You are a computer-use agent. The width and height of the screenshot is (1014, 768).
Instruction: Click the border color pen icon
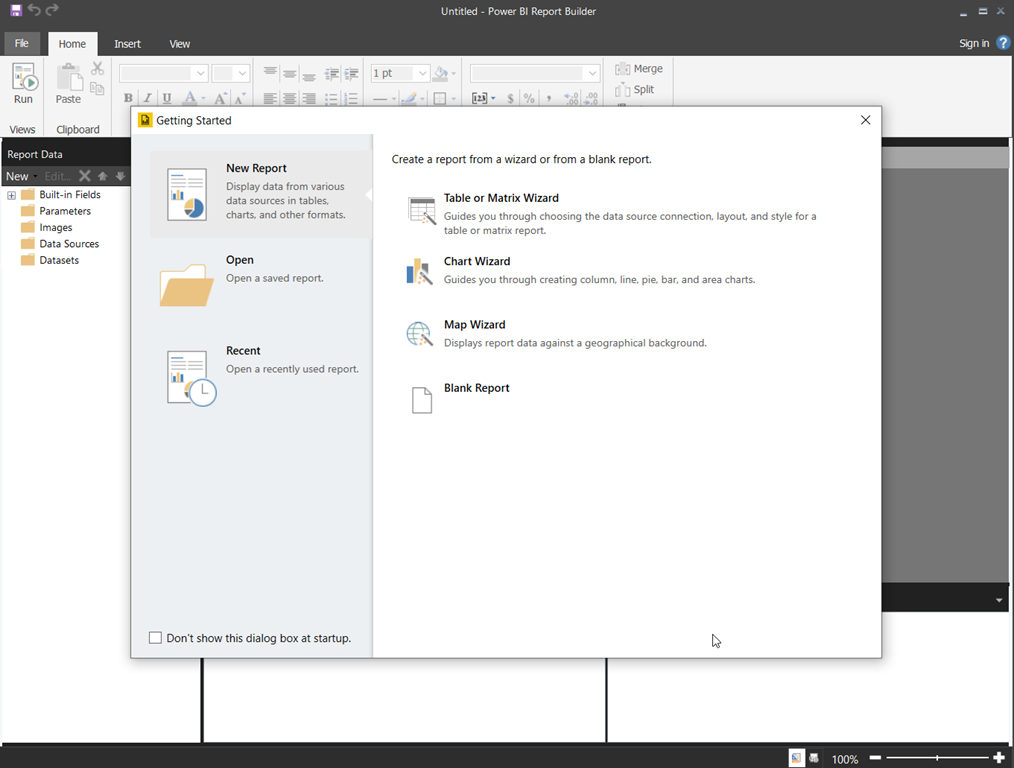[x=409, y=98]
